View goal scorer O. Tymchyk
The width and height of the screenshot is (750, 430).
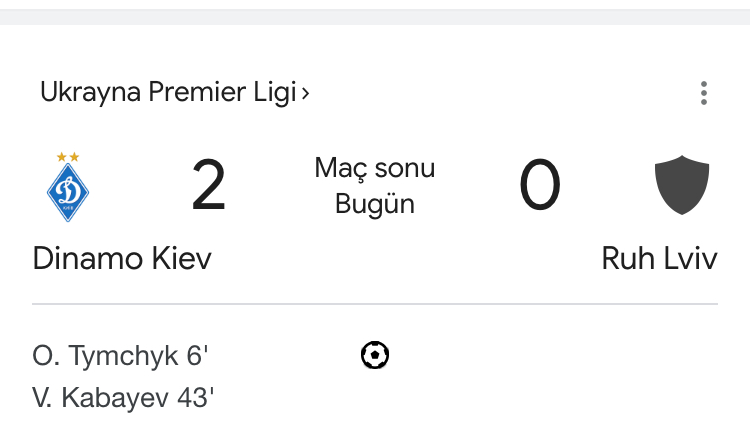pos(106,356)
